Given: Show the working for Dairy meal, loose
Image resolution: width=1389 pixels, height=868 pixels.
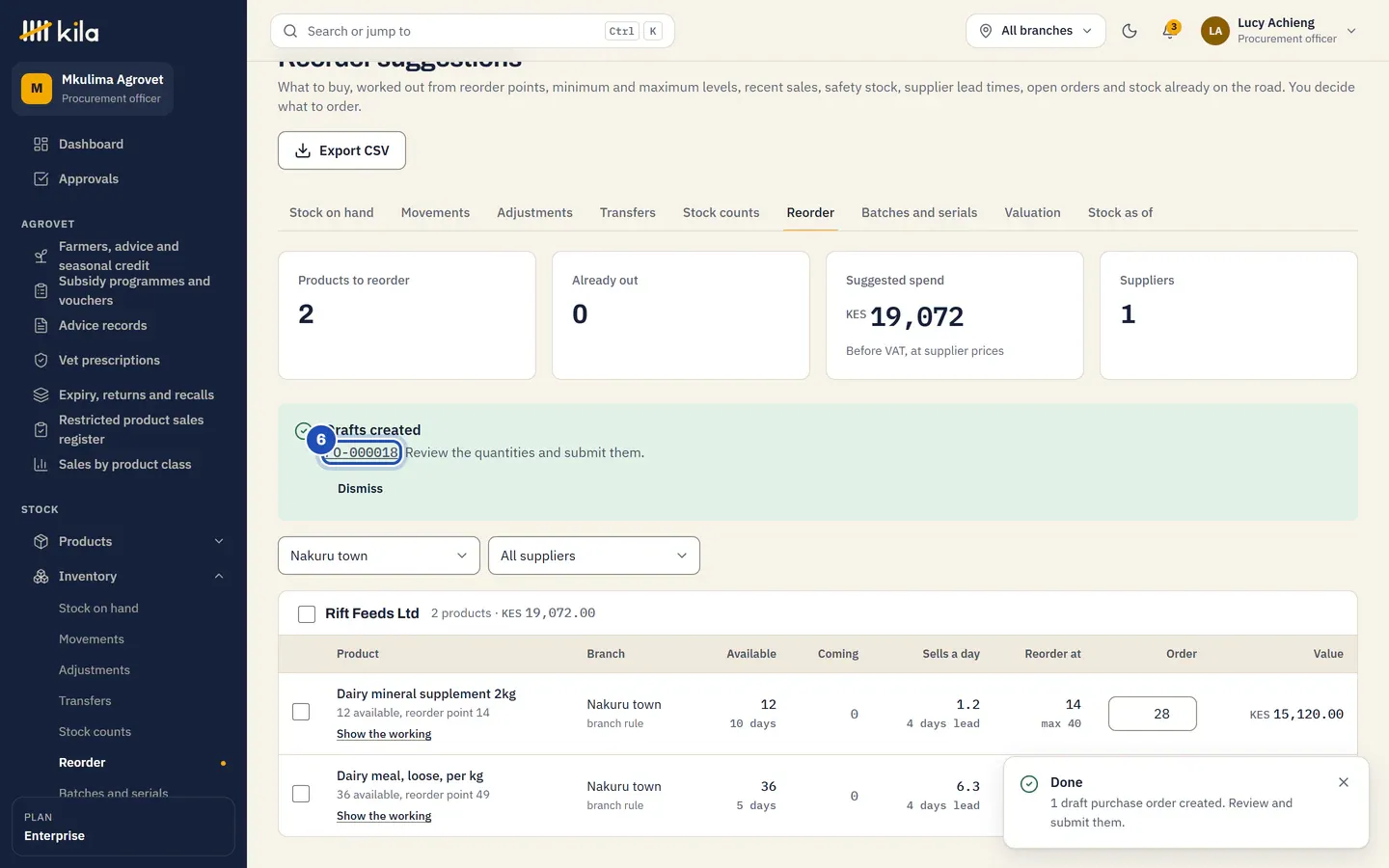Looking at the screenshot, I should pos(384,816).
